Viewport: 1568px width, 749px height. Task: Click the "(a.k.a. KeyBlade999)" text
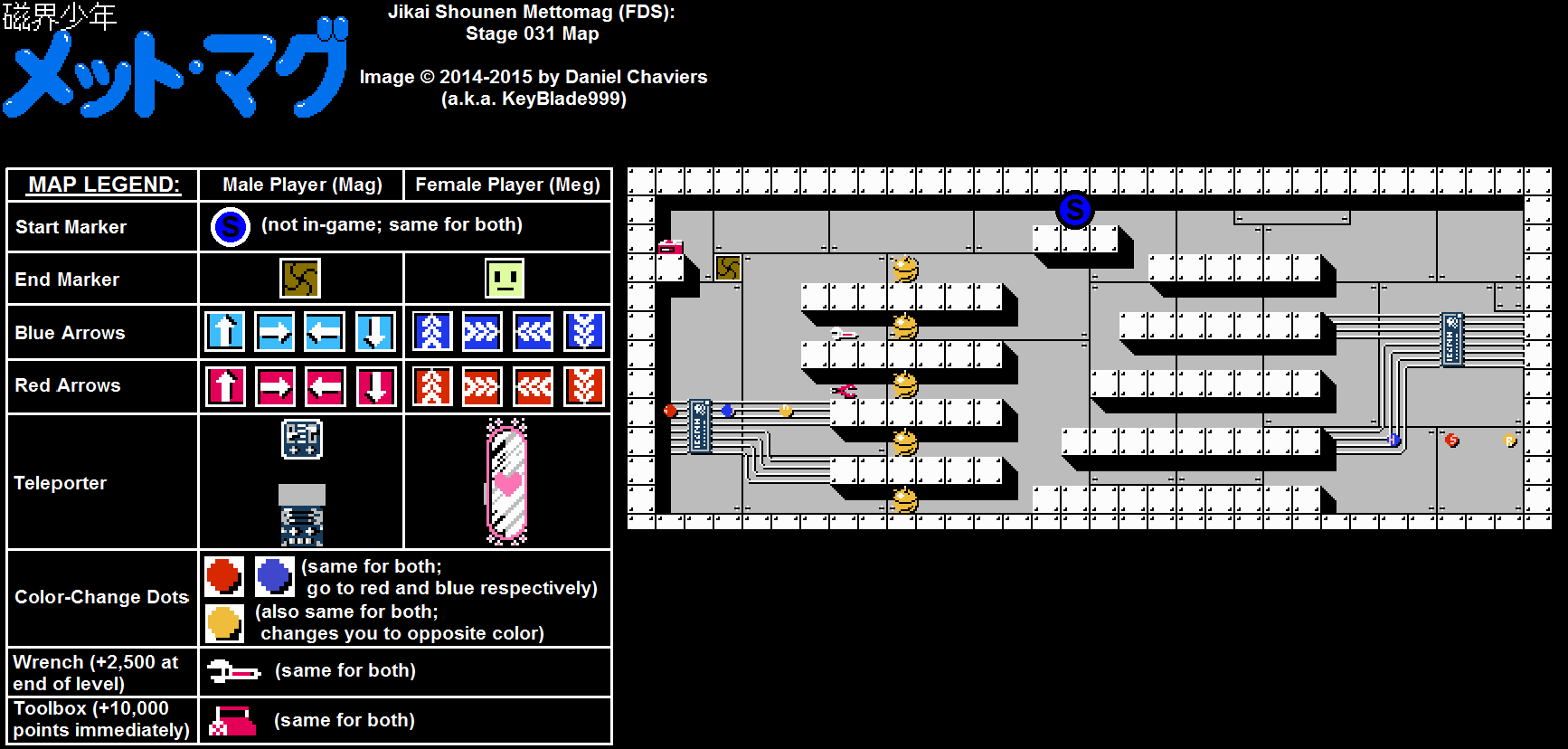tap(534, 99)
